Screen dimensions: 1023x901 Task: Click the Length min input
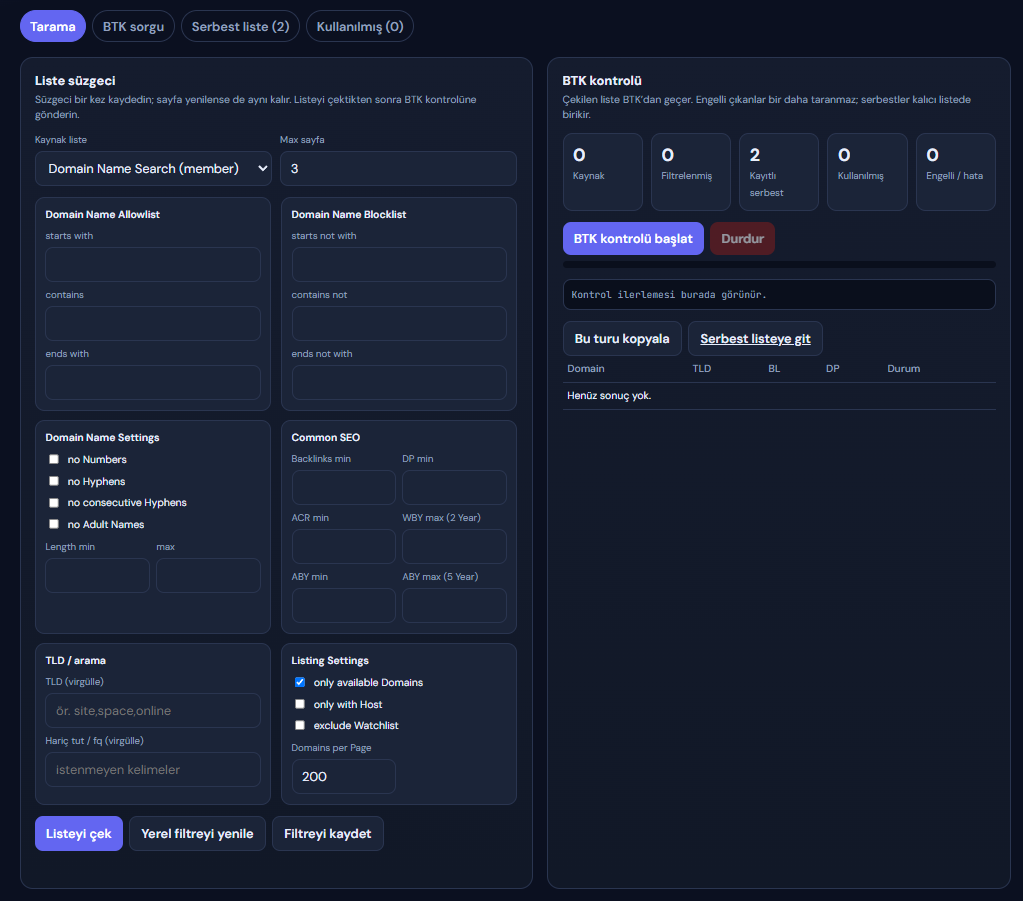point(97,575)
